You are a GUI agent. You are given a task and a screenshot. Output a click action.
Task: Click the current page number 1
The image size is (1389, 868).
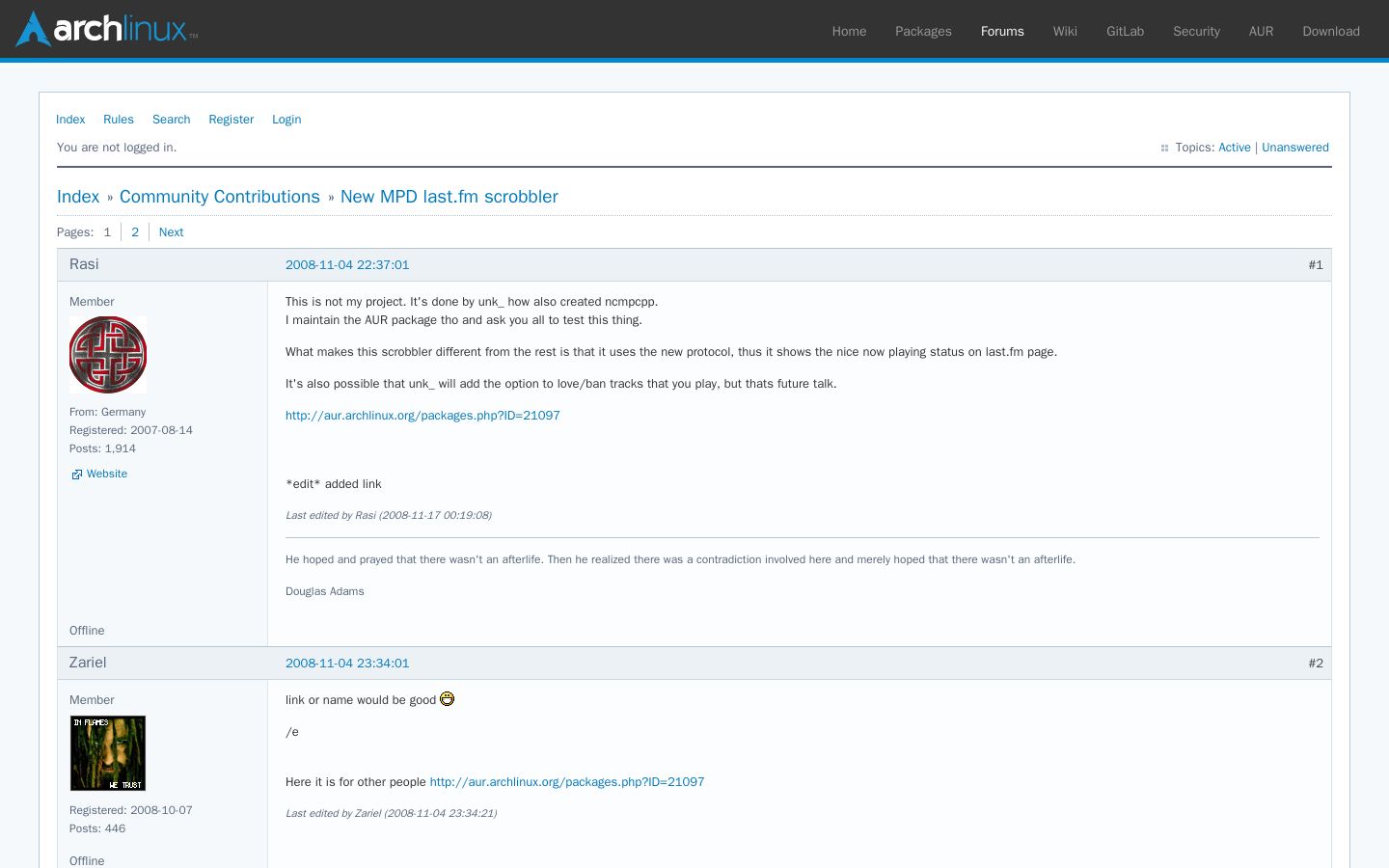(x=107, y=232)
